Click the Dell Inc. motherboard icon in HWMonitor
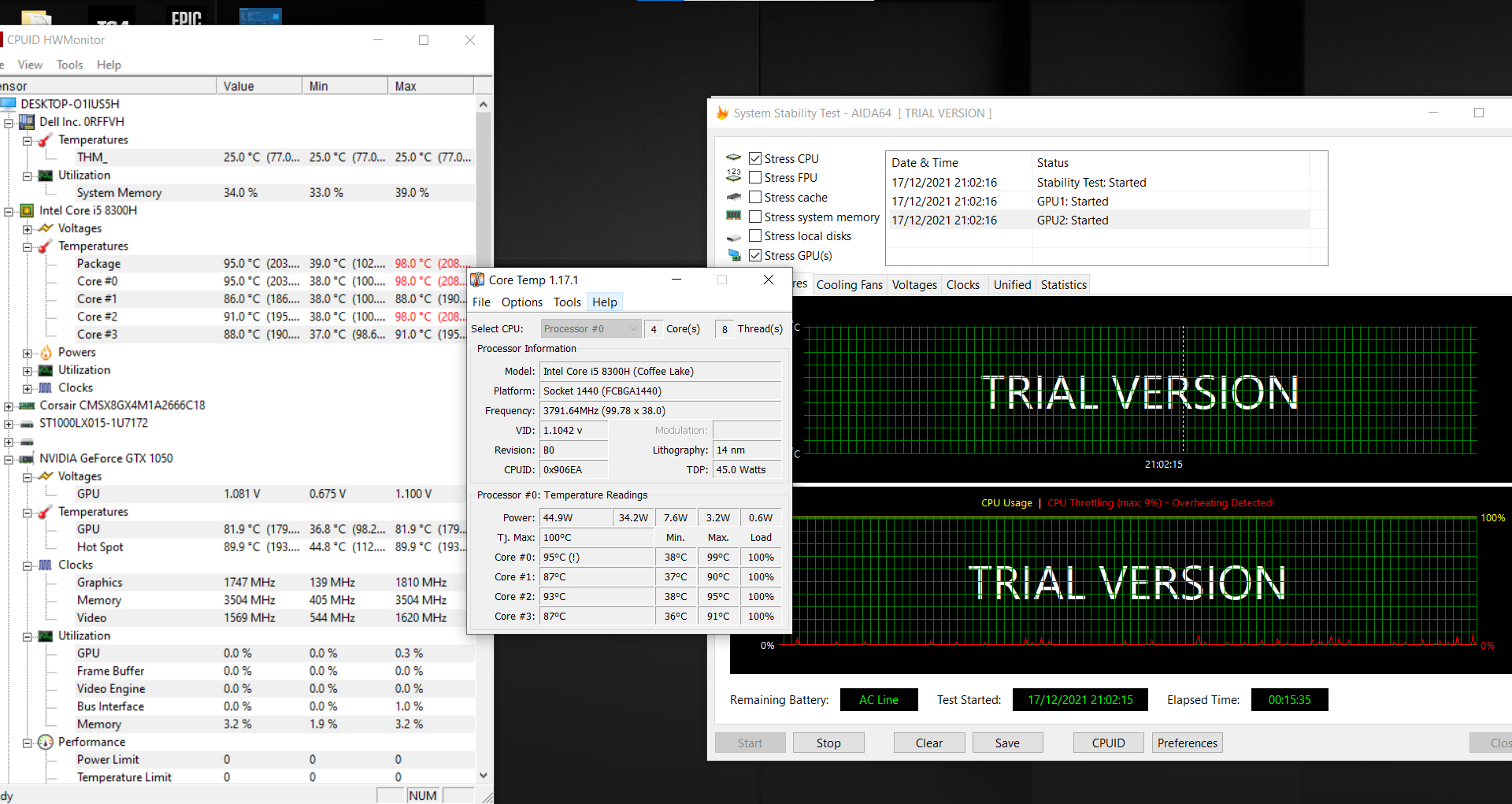The height and width of the screenshot is (804, 1512). (27, 122)
